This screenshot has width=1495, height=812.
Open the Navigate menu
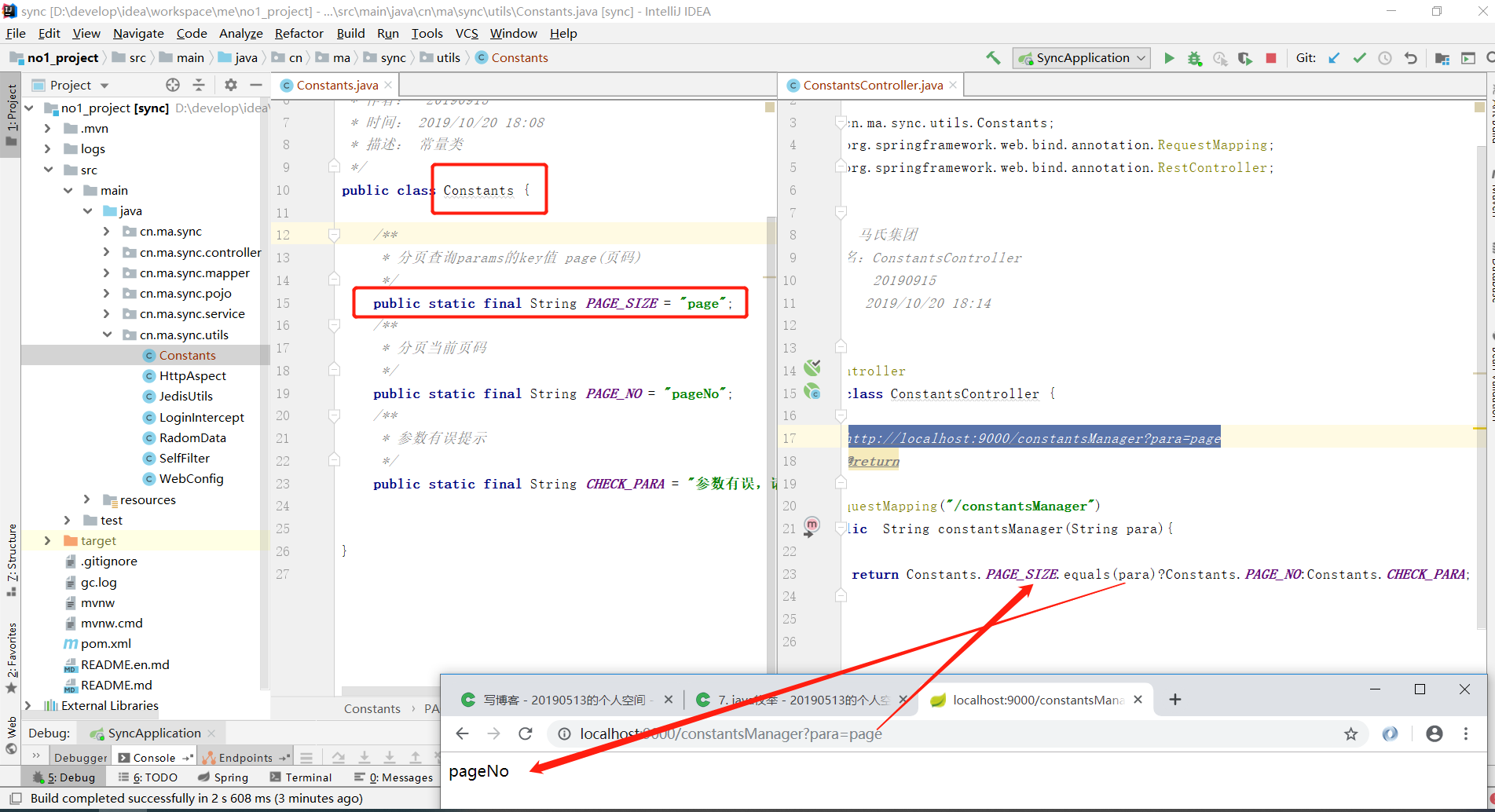(x=138, y=33)
